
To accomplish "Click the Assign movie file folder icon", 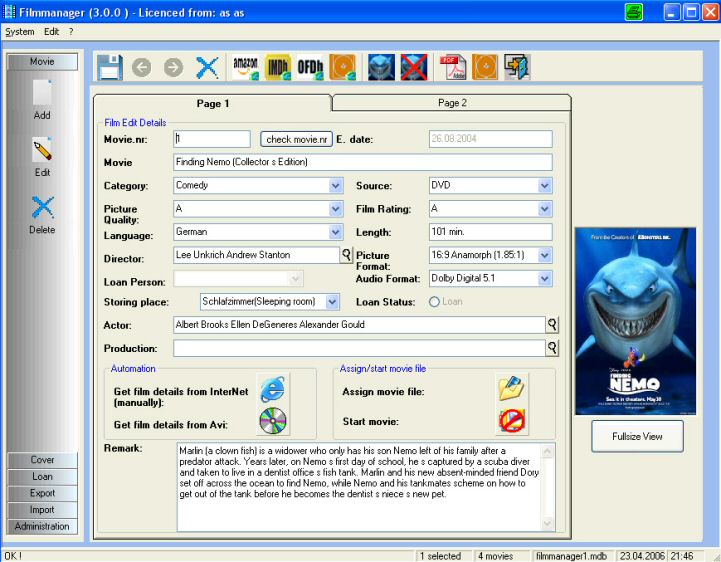I will coord(511,389).
